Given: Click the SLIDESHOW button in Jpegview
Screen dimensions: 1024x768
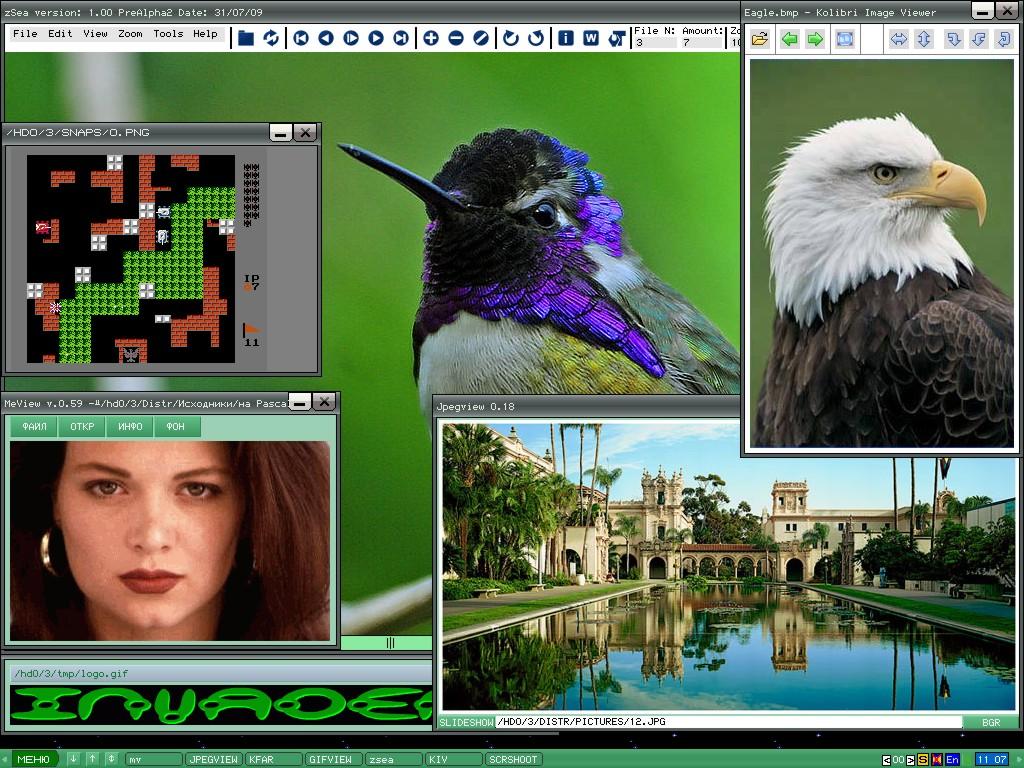Looking at the screenshot, I should click(x=466, y=722).
